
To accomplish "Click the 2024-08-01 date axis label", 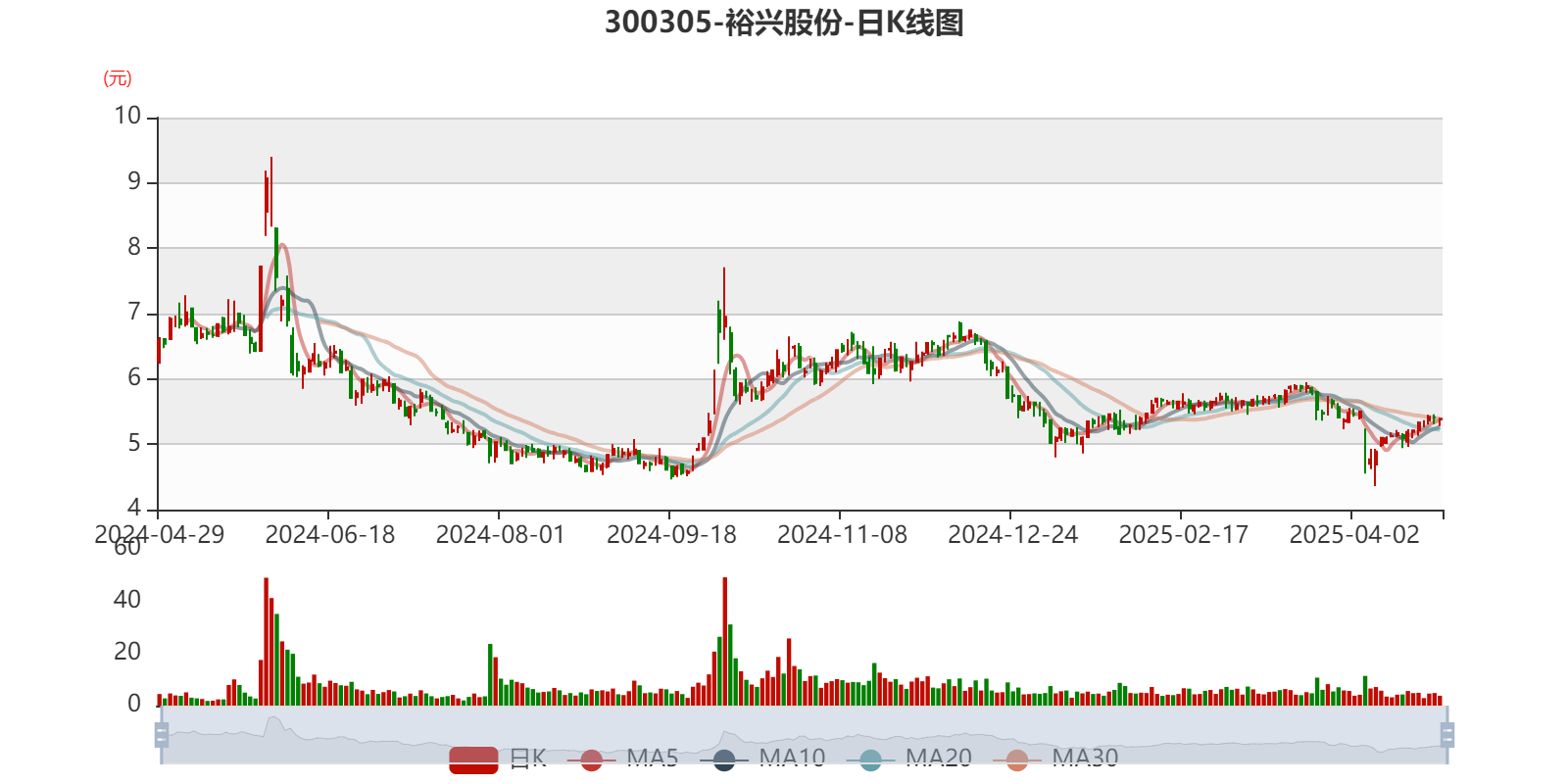I will click(501, 535).
